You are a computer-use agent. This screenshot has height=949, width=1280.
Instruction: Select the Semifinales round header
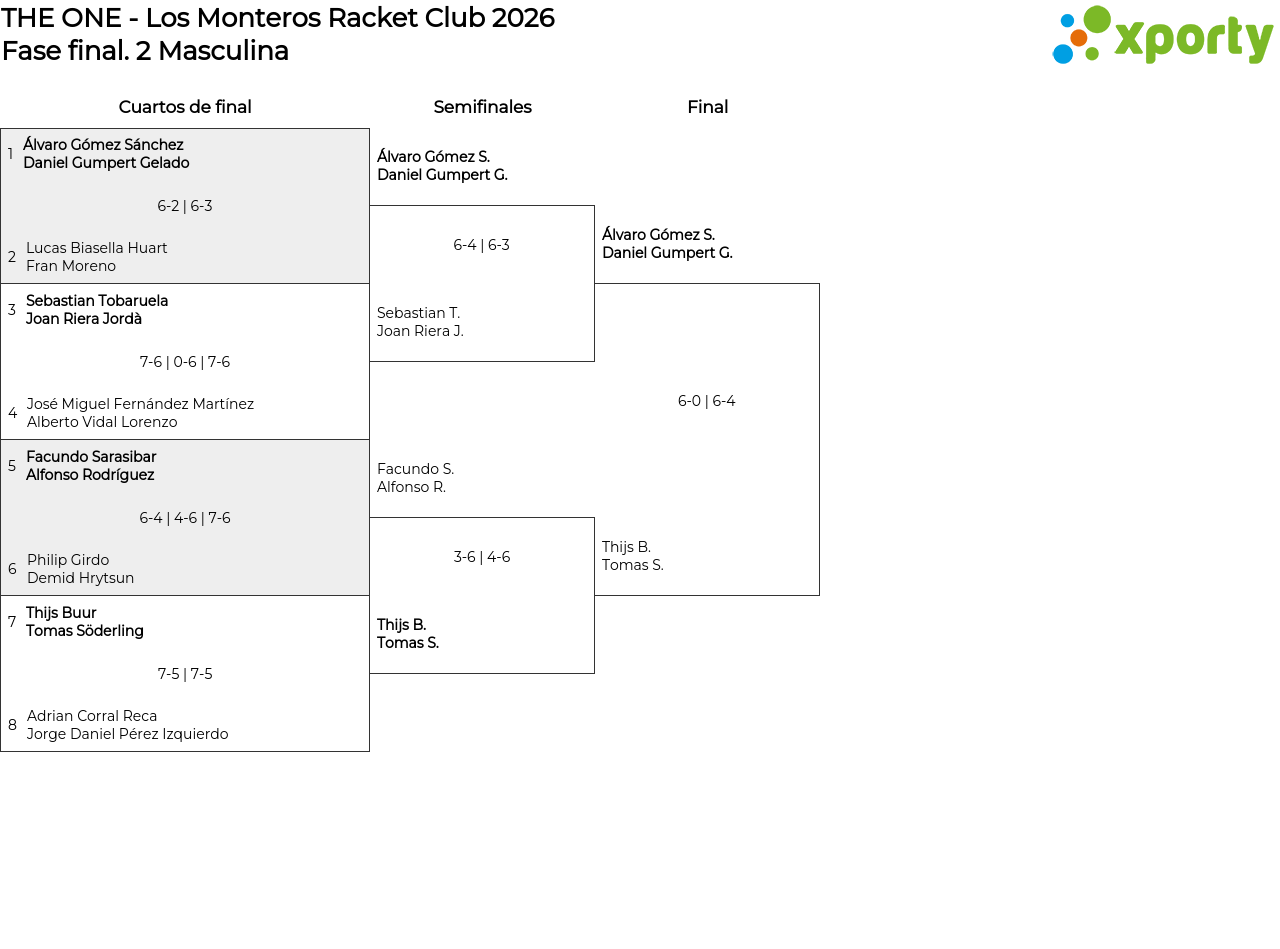482,107
